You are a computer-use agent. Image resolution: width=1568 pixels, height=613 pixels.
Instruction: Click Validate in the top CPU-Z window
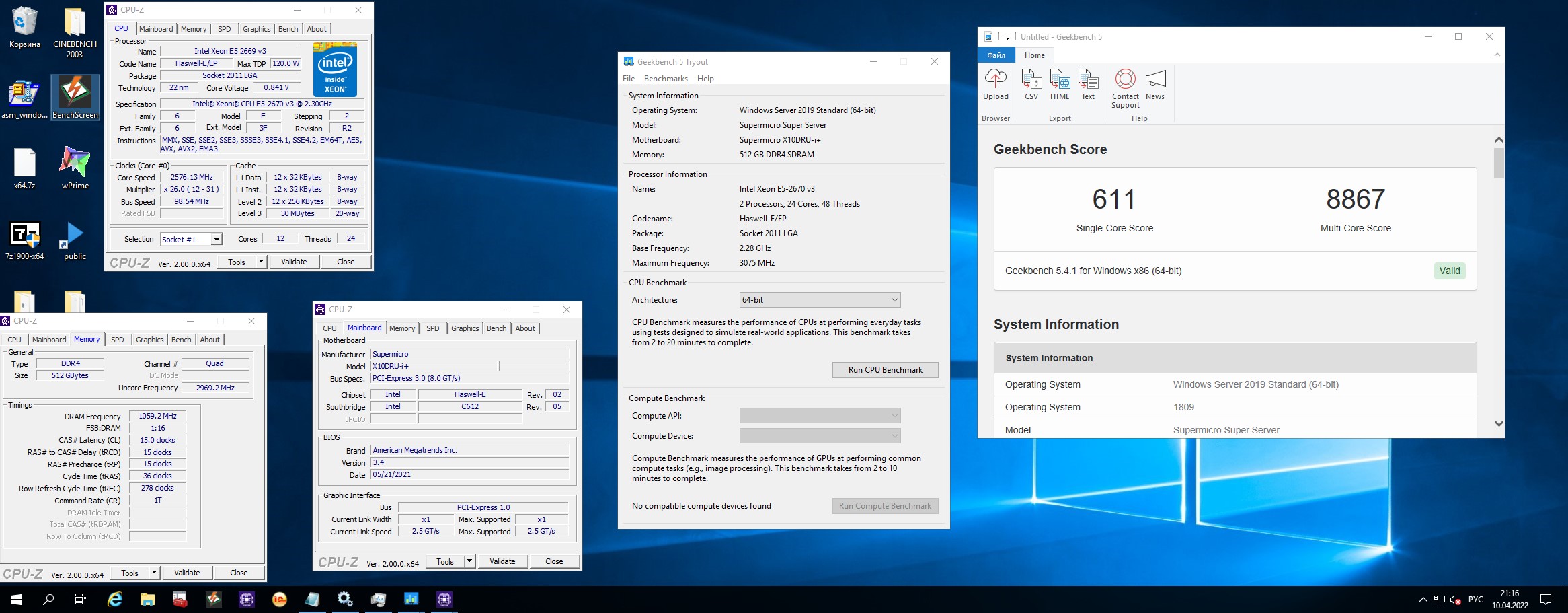pos(294,262)
